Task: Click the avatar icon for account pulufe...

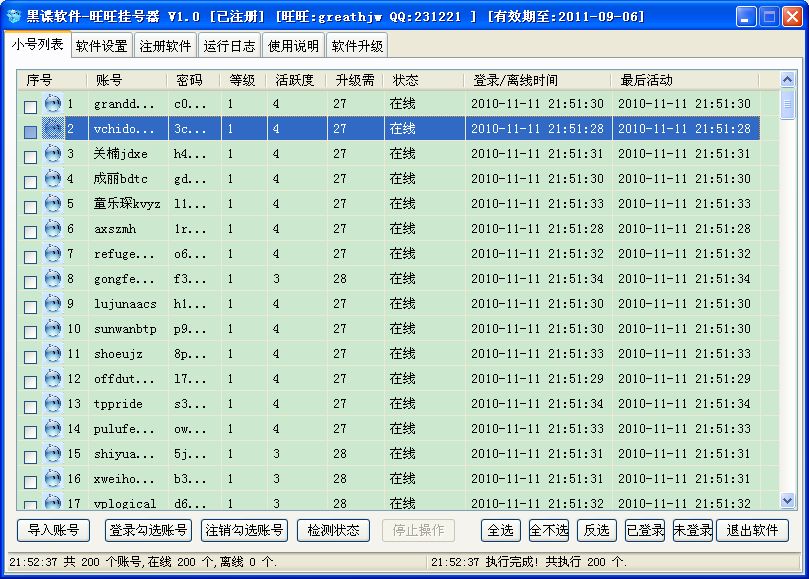Action: coord(53,429)
